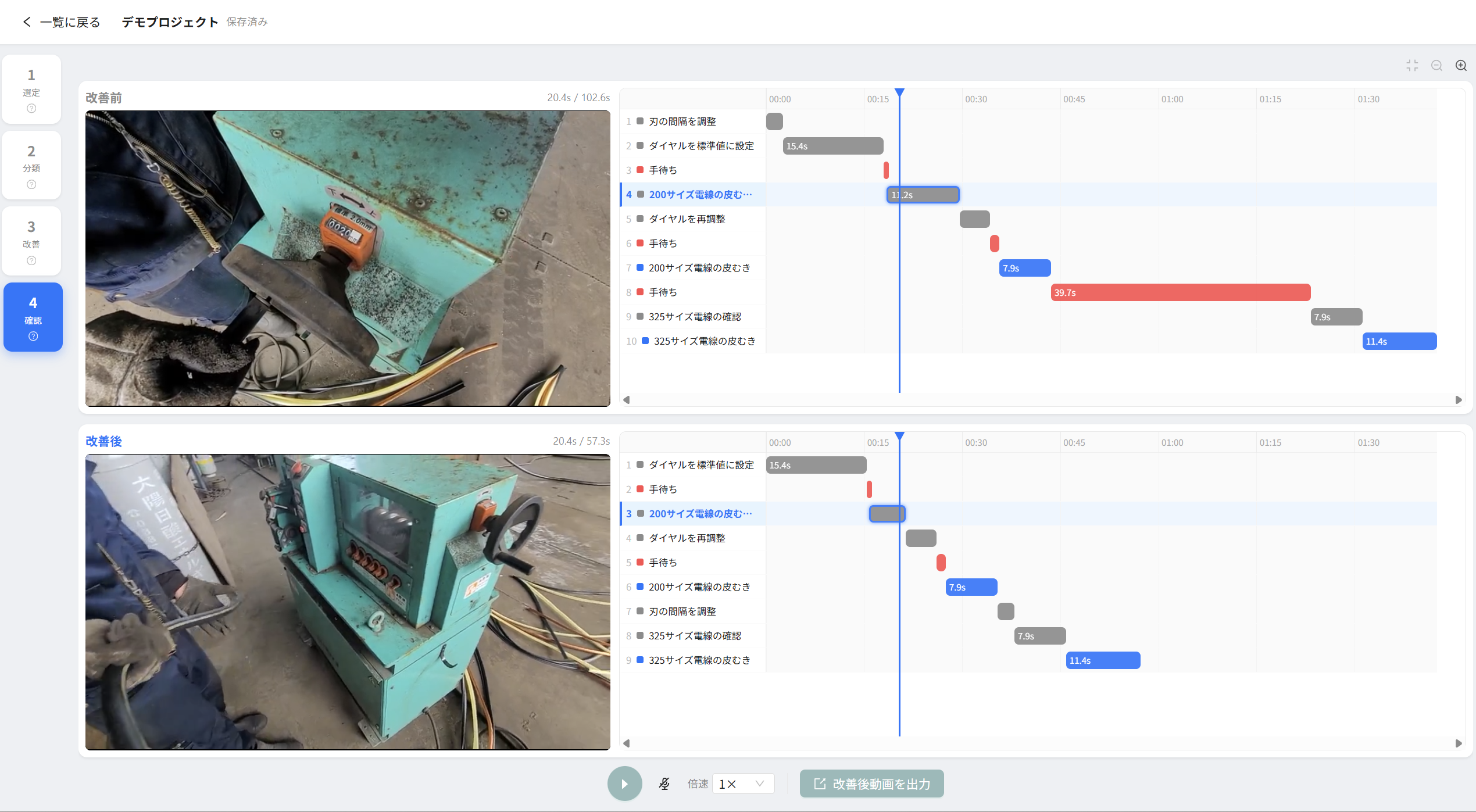1476x812 pixels.
Task: Click the playhead marker on 改善後 ruler
Action: pyautogui.click(x=899, y=437)
